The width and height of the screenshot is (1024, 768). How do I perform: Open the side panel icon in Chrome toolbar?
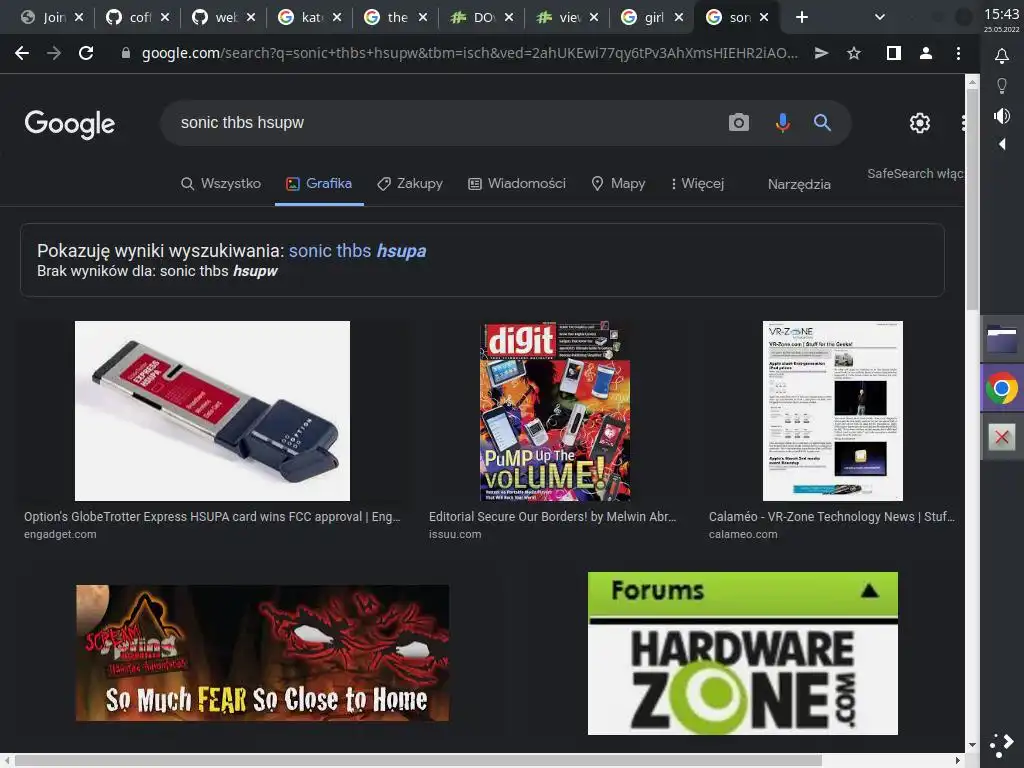(894, 54)
